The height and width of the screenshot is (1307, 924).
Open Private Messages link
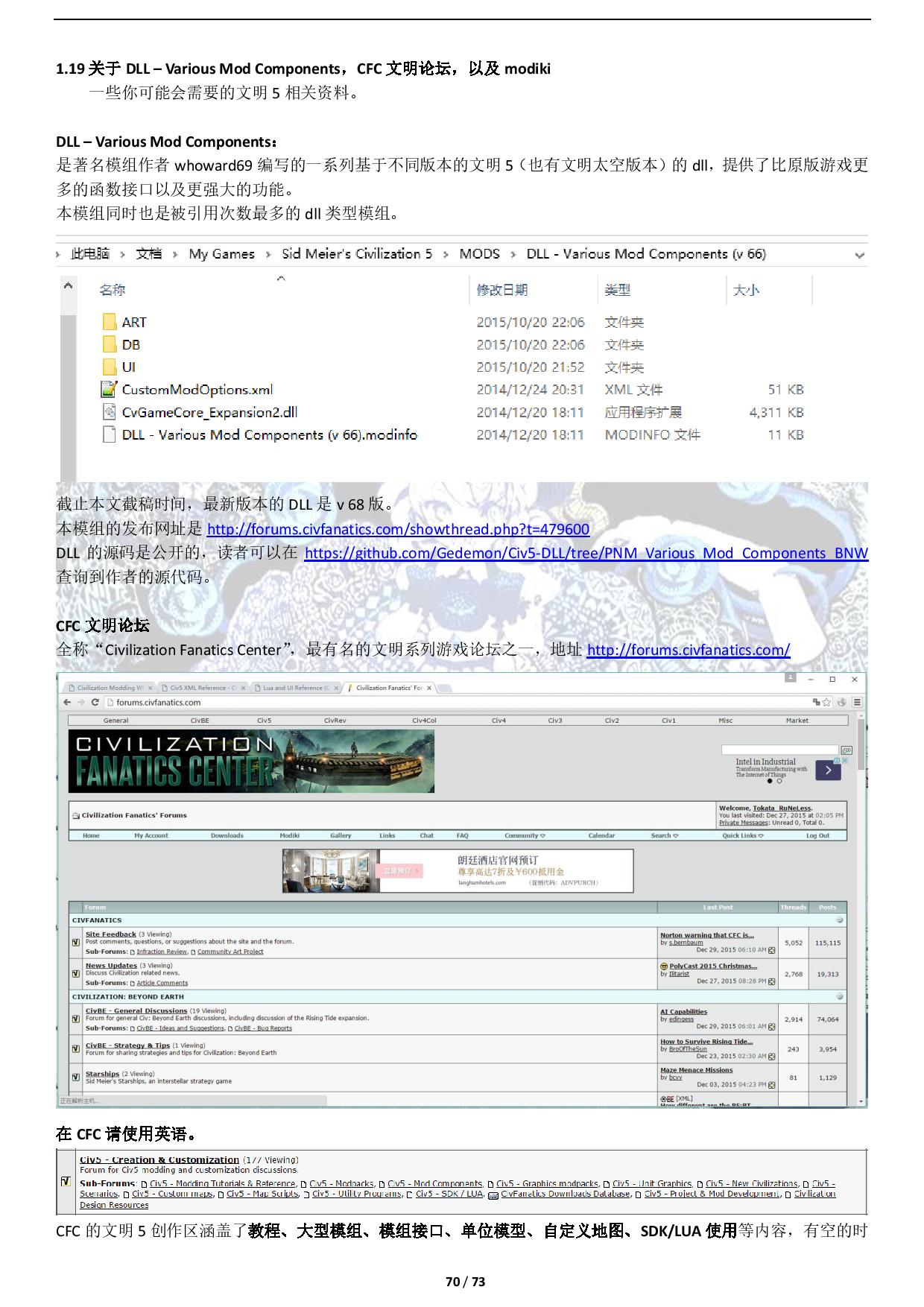(x=744, y=823)
